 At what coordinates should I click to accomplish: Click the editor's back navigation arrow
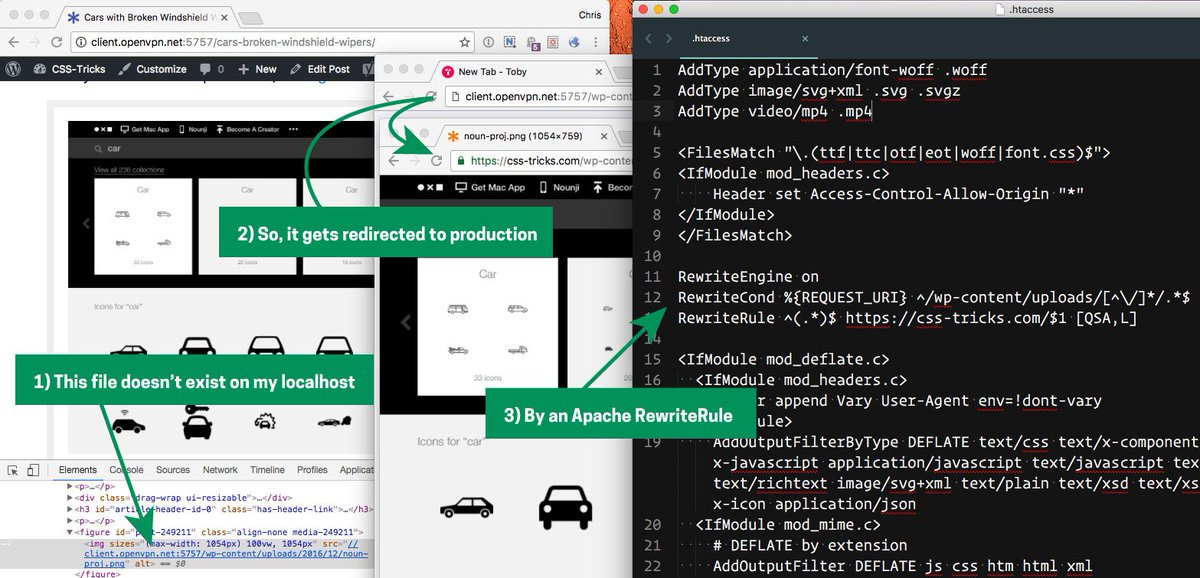(x=648, y=38)
